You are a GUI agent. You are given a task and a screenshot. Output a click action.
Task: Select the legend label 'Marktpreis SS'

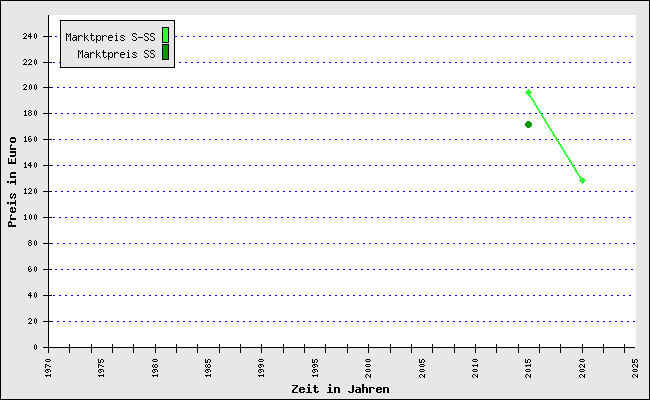coord(116,54)
